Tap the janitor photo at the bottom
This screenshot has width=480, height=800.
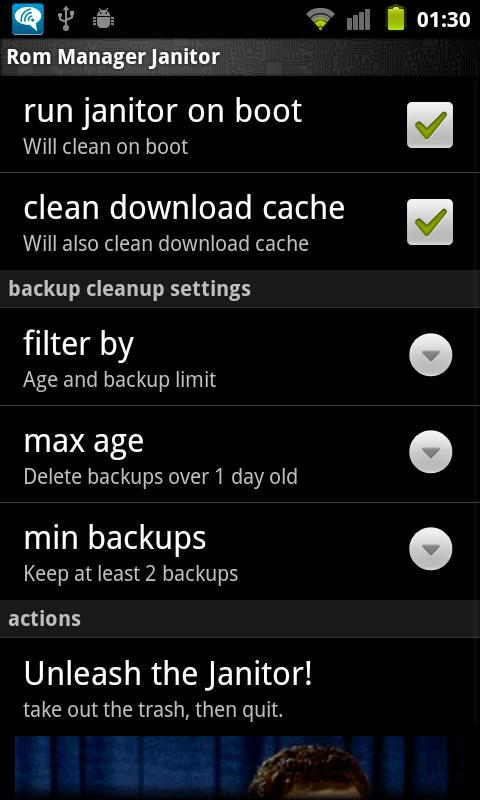coord(240,768)
